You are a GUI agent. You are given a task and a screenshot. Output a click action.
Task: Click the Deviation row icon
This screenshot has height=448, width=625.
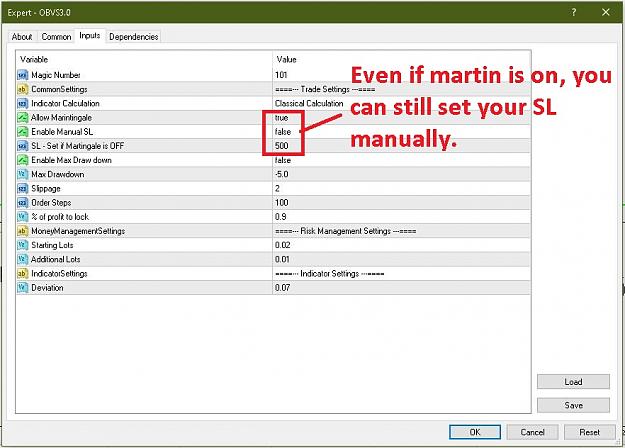point(23,287)
